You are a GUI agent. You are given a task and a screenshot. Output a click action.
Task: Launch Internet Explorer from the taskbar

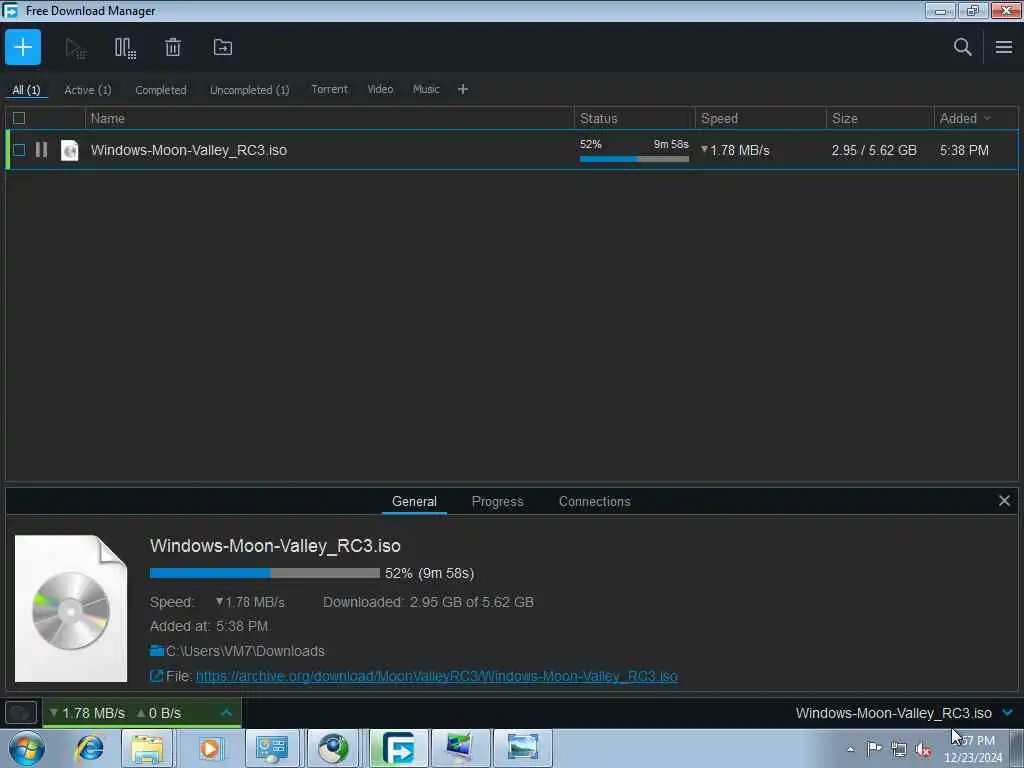[89, 748]
